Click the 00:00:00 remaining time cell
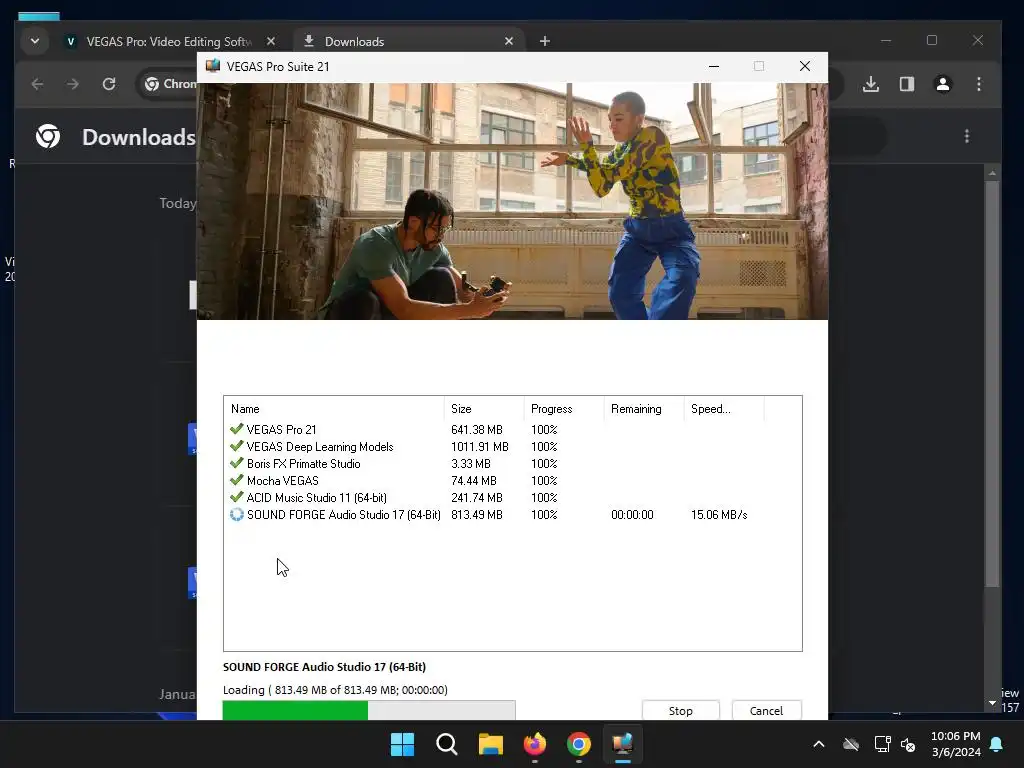The width and height of the screenshot is (1024, 768). [x=632, y=515]
